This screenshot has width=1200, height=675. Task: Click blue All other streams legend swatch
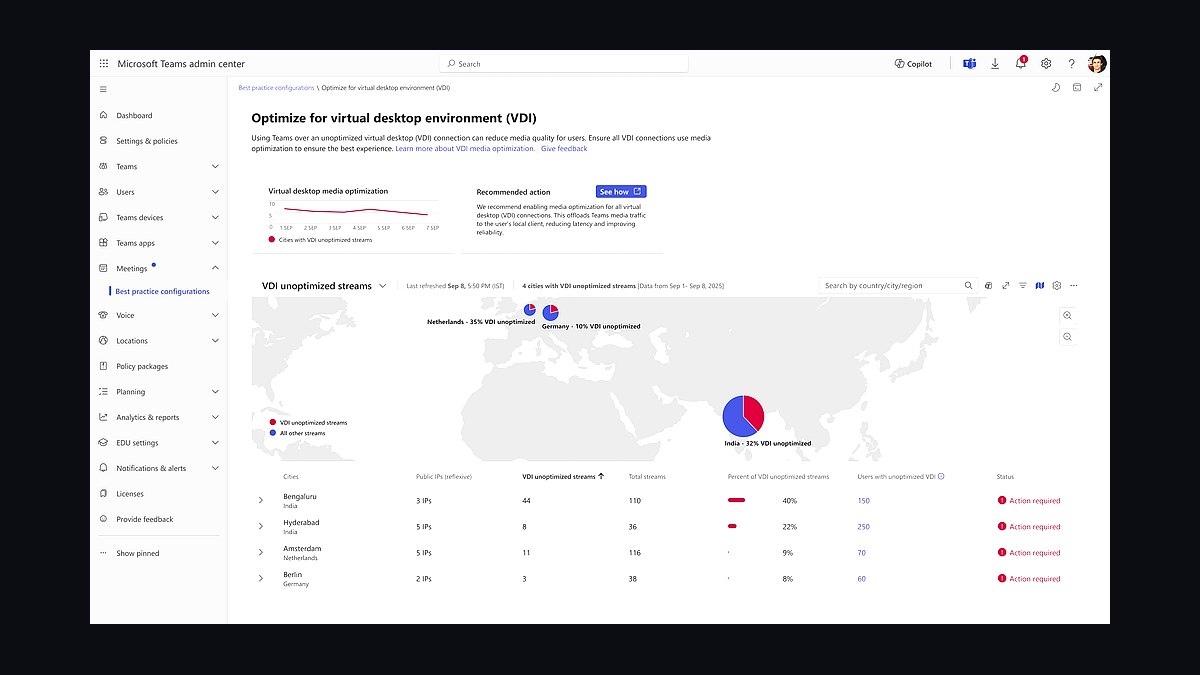click(x=272, y=434)
